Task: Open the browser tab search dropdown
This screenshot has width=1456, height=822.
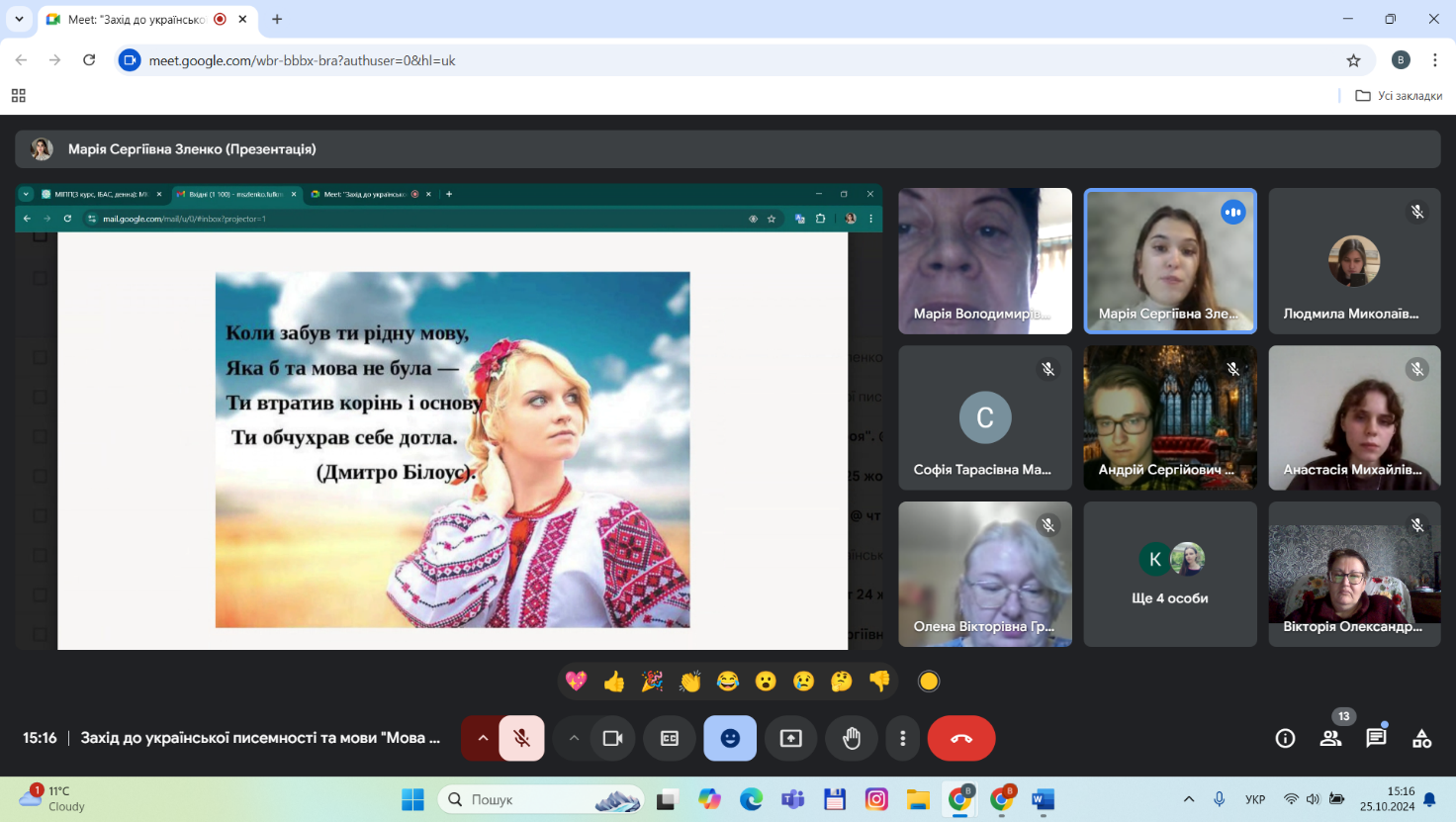Action: pos(19,19)
